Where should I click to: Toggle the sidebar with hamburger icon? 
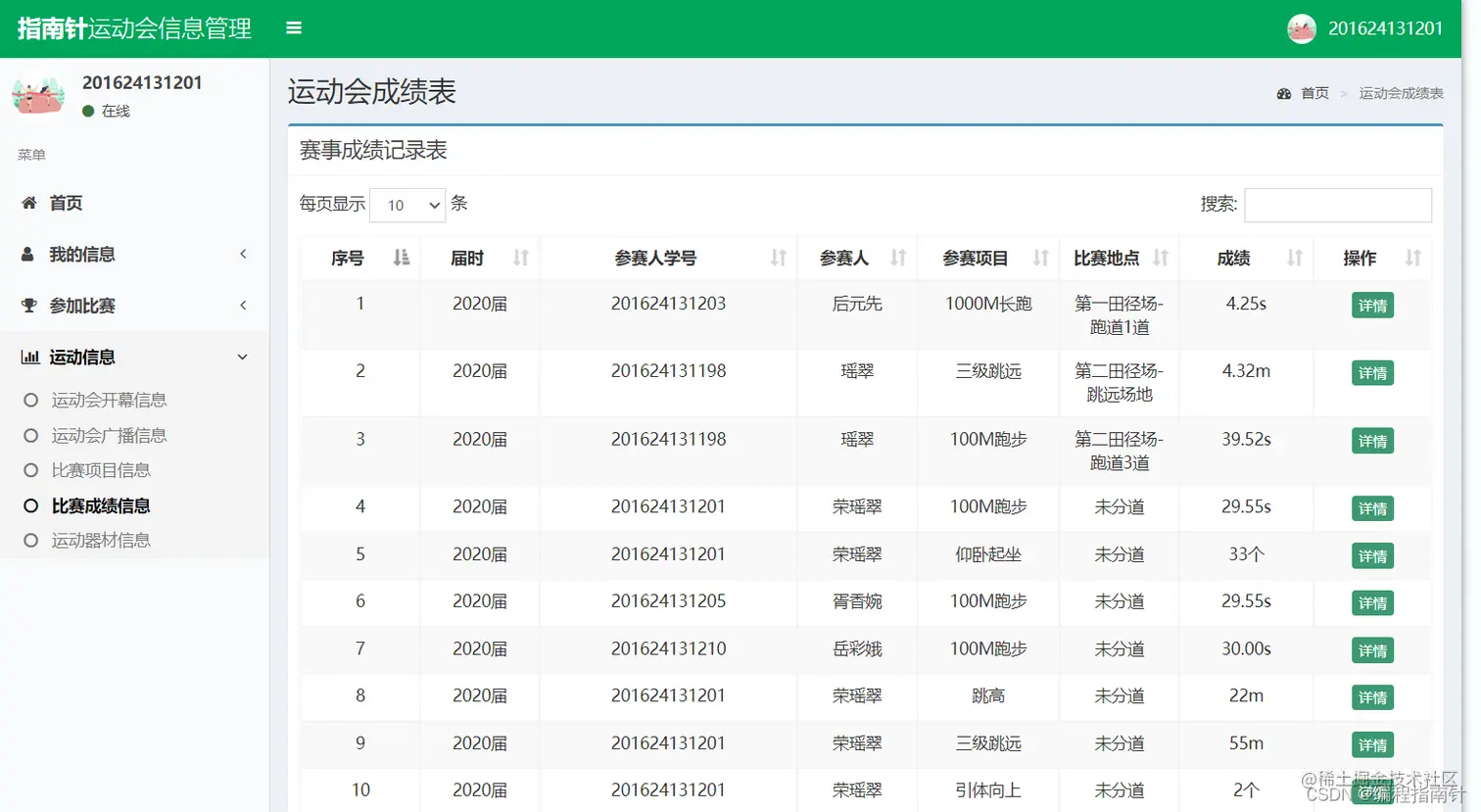[x=294, y=28]
